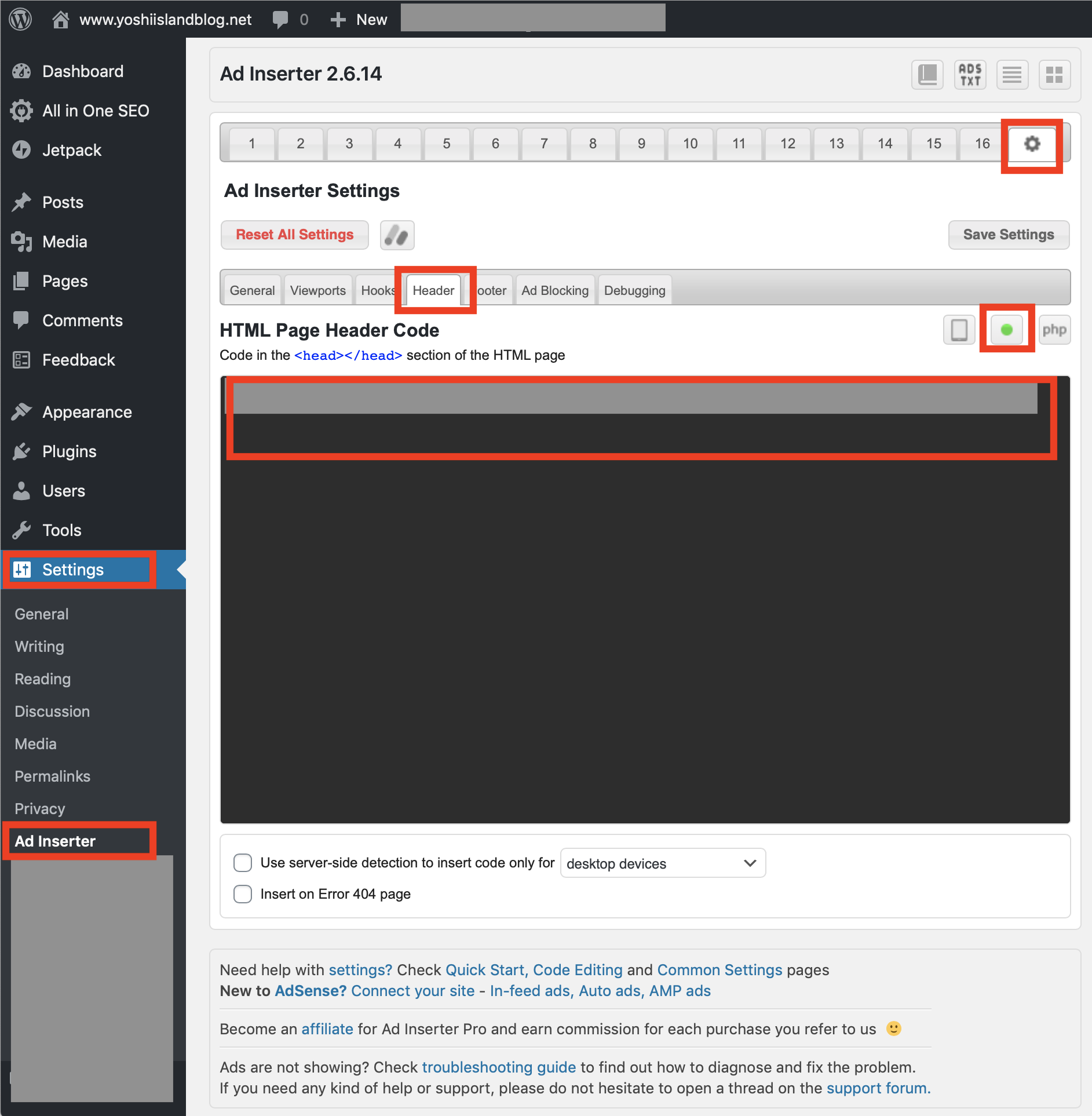Toggle the green enable header code button
This screenshot has width=1092, height=1116.
pyautogui.click(x=1007, y=330)
